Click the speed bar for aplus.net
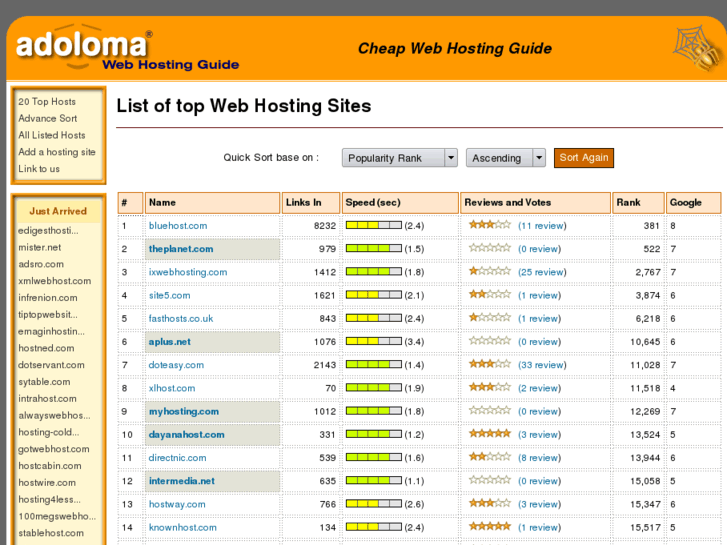Image resolution: width=727 pixels, height=545 pixels. (374, 341)
